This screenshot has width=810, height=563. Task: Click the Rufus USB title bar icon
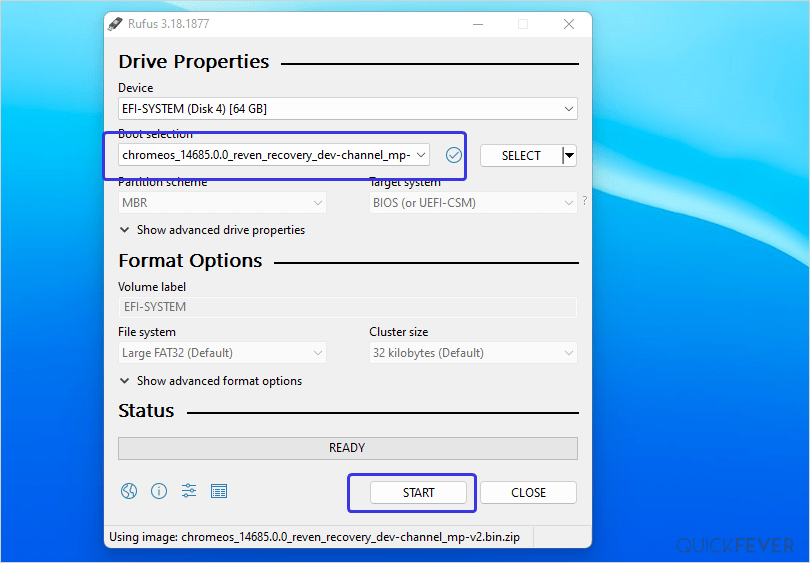[115, 24]
